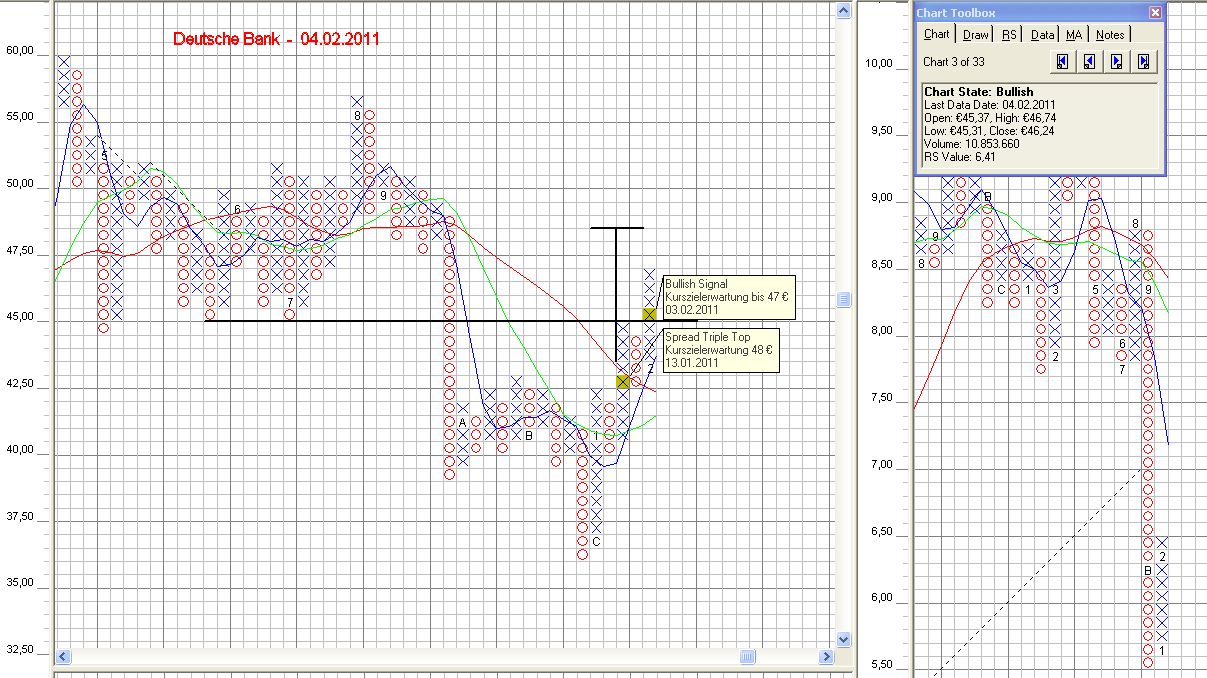Click the vertical scrollbar thumb
The height and width of the screenshot is (678, 1207).
[843, 299]
